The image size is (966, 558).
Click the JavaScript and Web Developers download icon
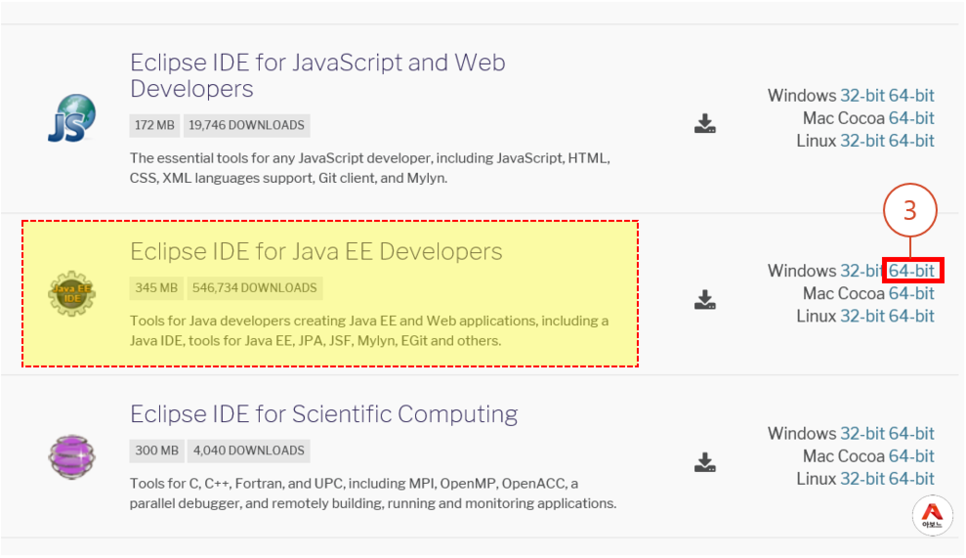coord(705,124)
